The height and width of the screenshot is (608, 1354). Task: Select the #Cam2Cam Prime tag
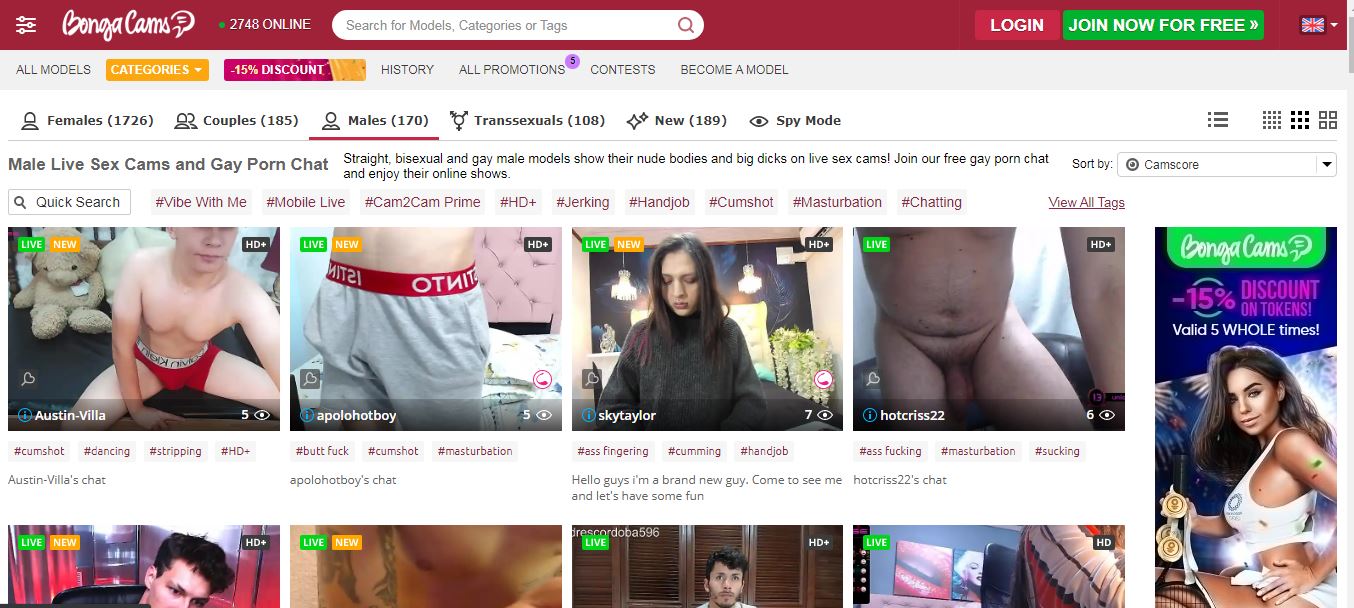pyautogui.click(x=422, y=202)
